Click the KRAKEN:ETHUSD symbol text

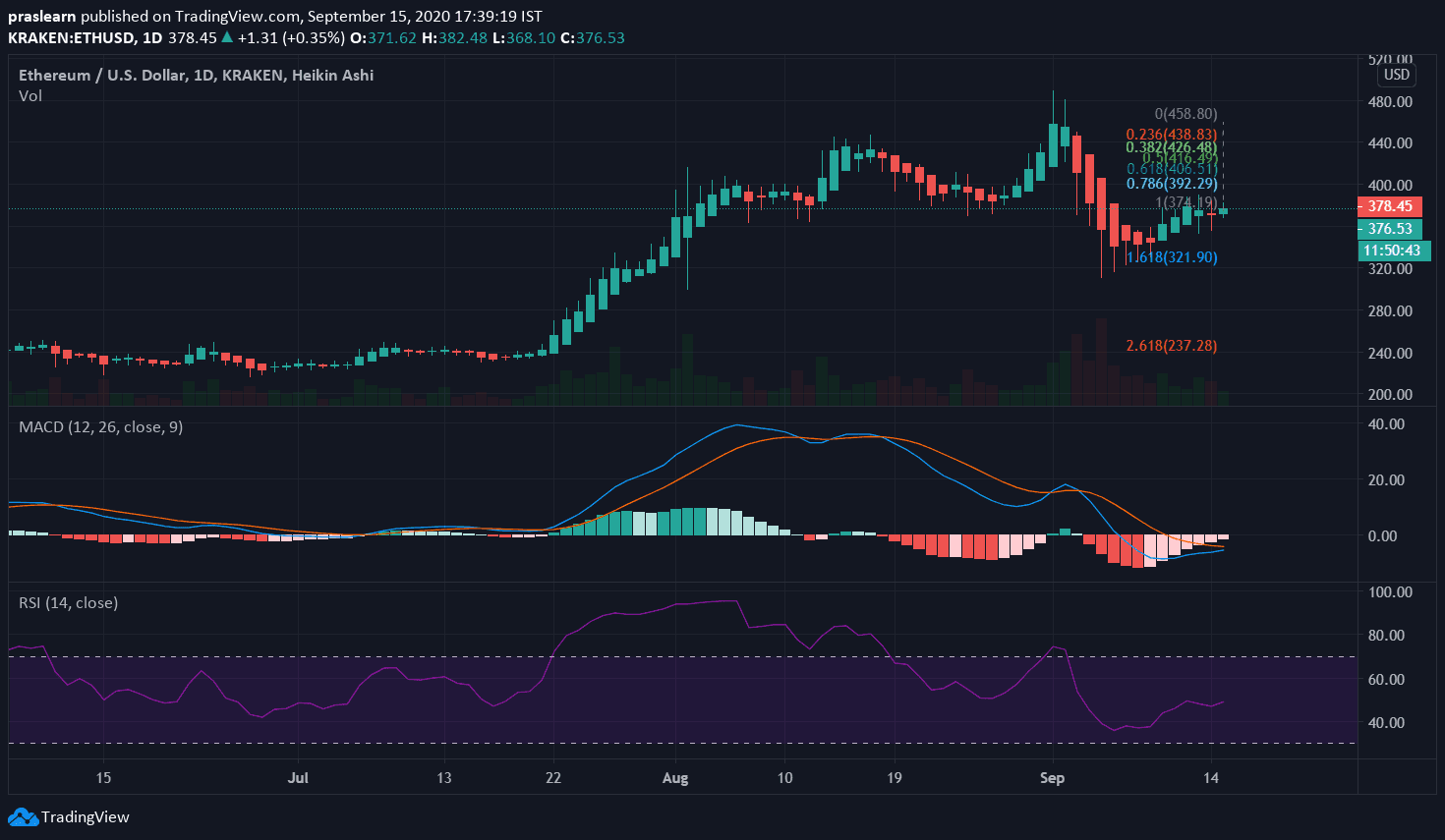click(71, 37)
